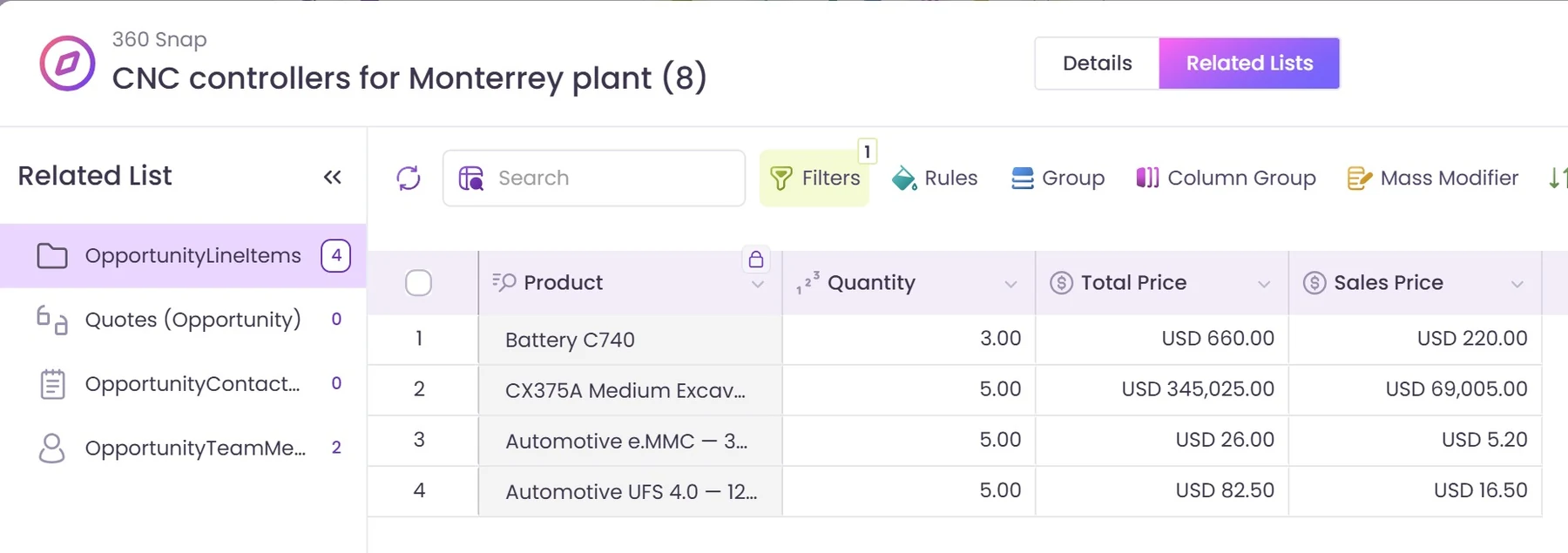Click the USD 16.50 sales price cell
Image resolution: width=1568 pixels, height=553 pixels.
1416,490
